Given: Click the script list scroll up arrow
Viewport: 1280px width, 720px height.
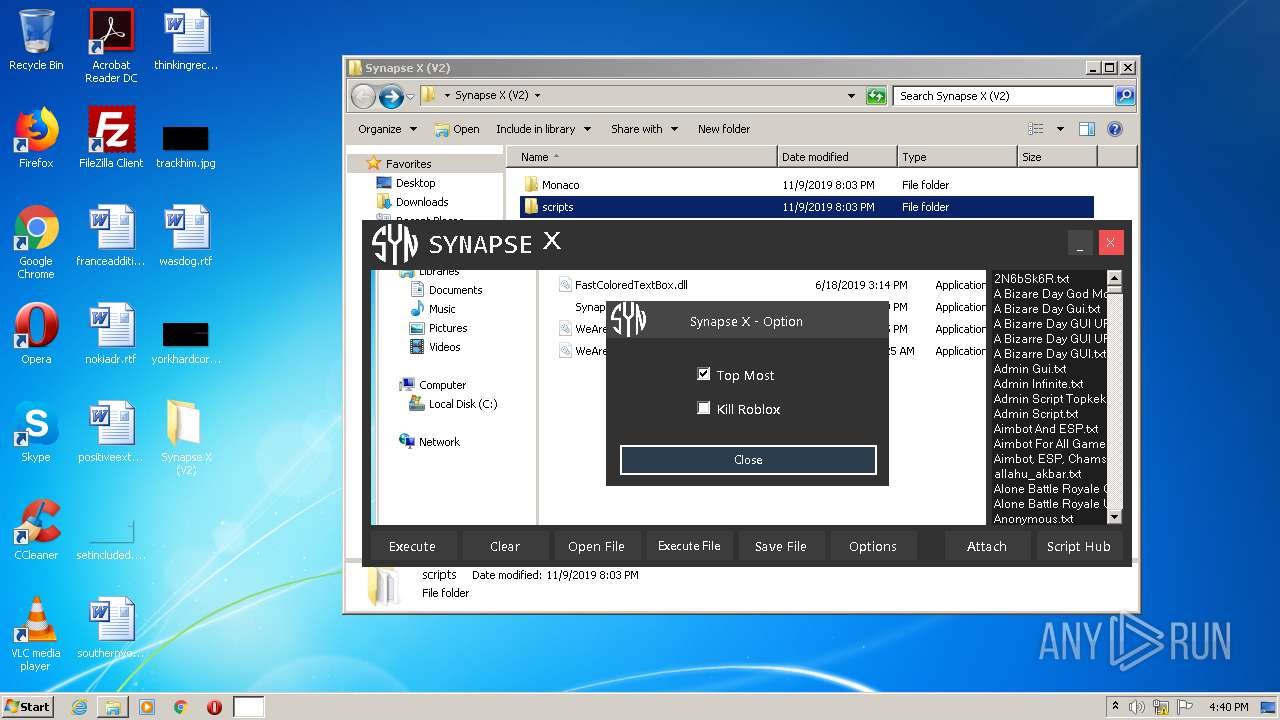Looking at the screenshot, I should 1115,278.
